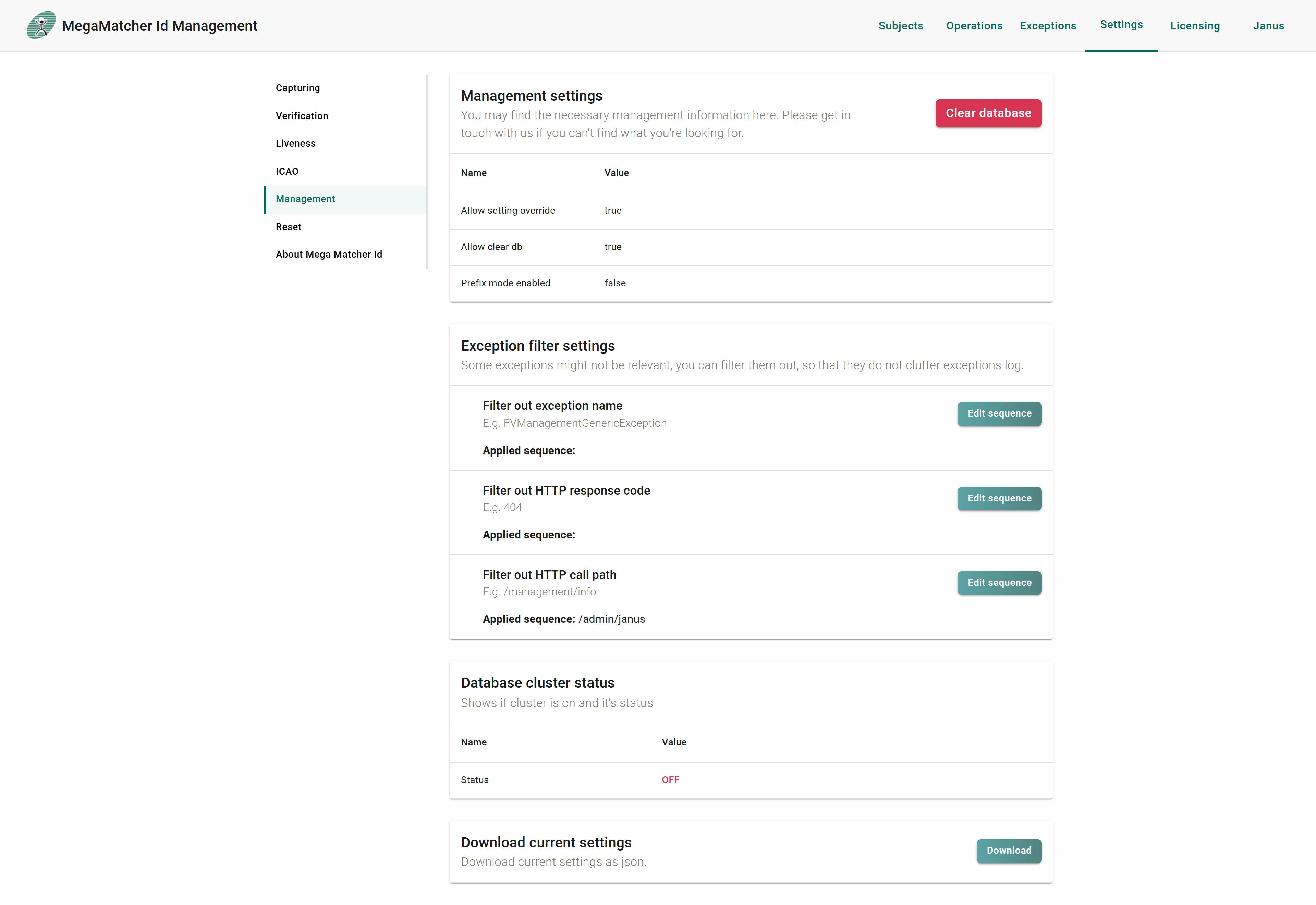
Task: Click the red OFF cluster status value
Action: pos(670,780)
